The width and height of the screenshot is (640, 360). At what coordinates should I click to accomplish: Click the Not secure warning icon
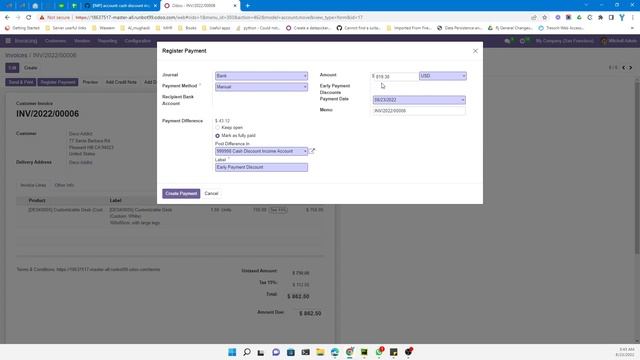pos(42,18)
